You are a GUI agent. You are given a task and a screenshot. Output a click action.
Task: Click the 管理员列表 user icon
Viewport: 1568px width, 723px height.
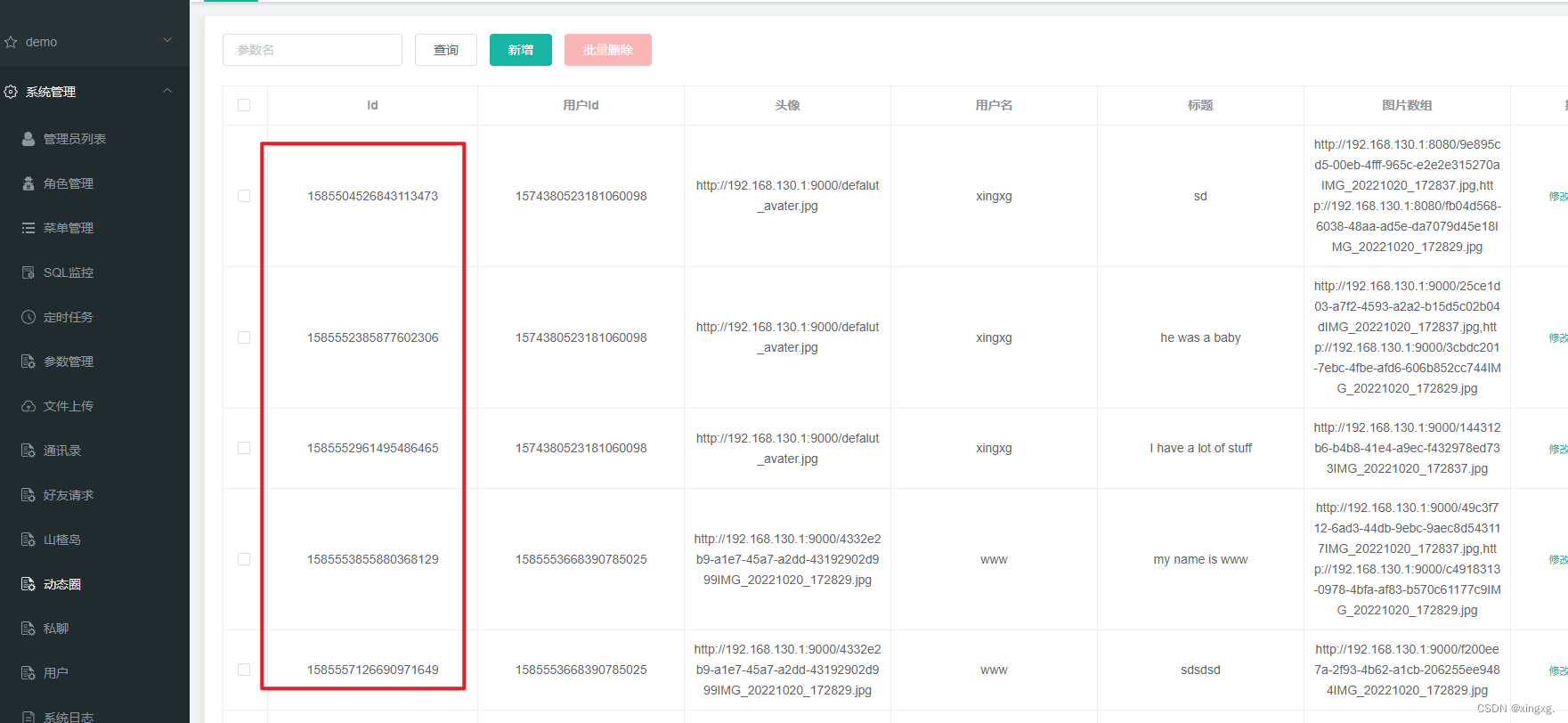[28, 139]
